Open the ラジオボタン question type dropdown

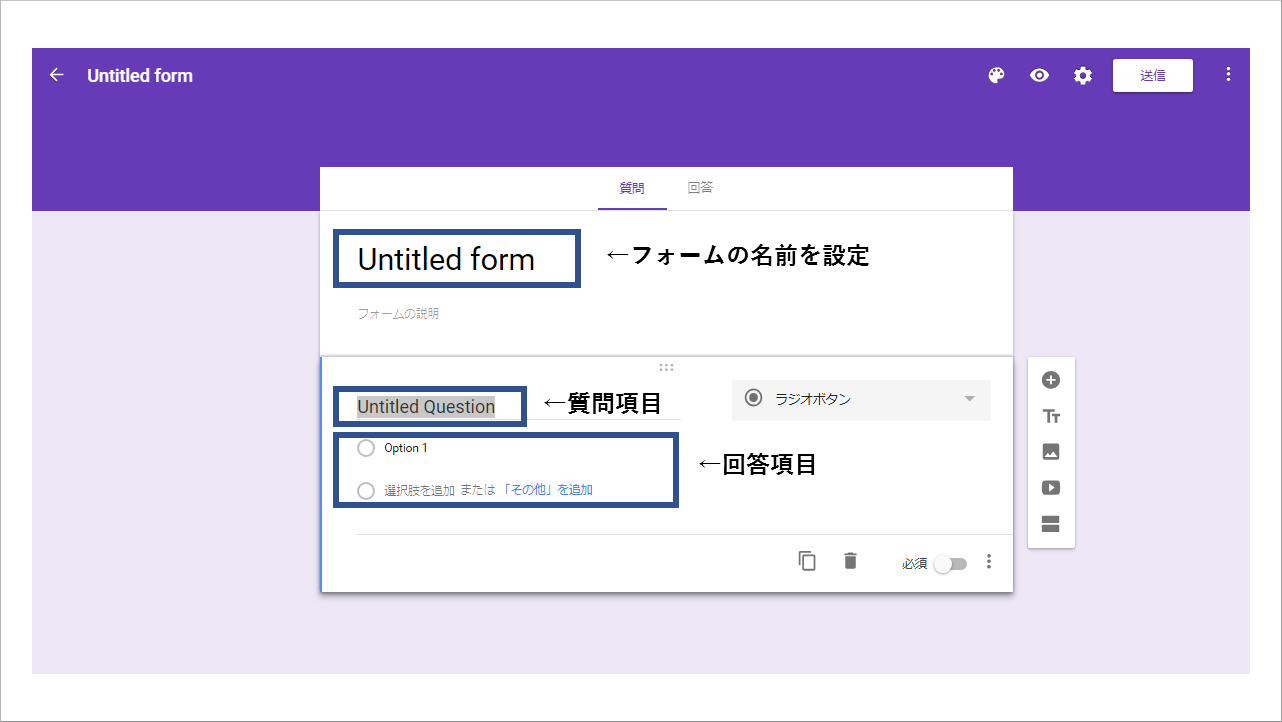860,399
